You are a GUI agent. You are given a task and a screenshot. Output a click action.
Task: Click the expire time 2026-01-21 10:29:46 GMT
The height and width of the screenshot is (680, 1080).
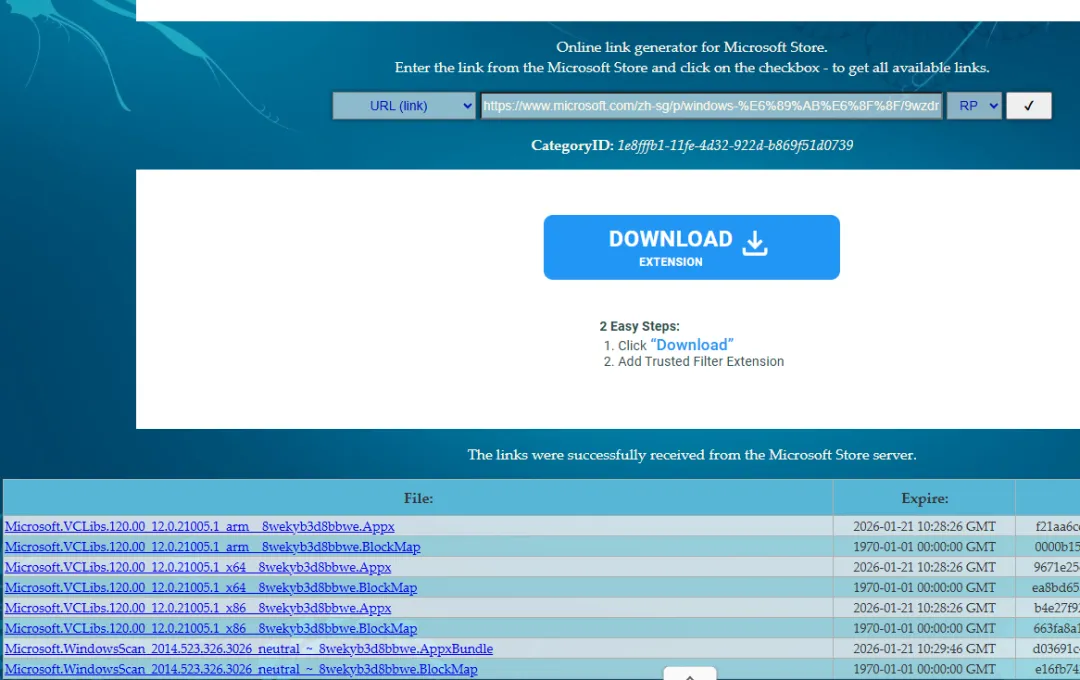coord(924,649)
